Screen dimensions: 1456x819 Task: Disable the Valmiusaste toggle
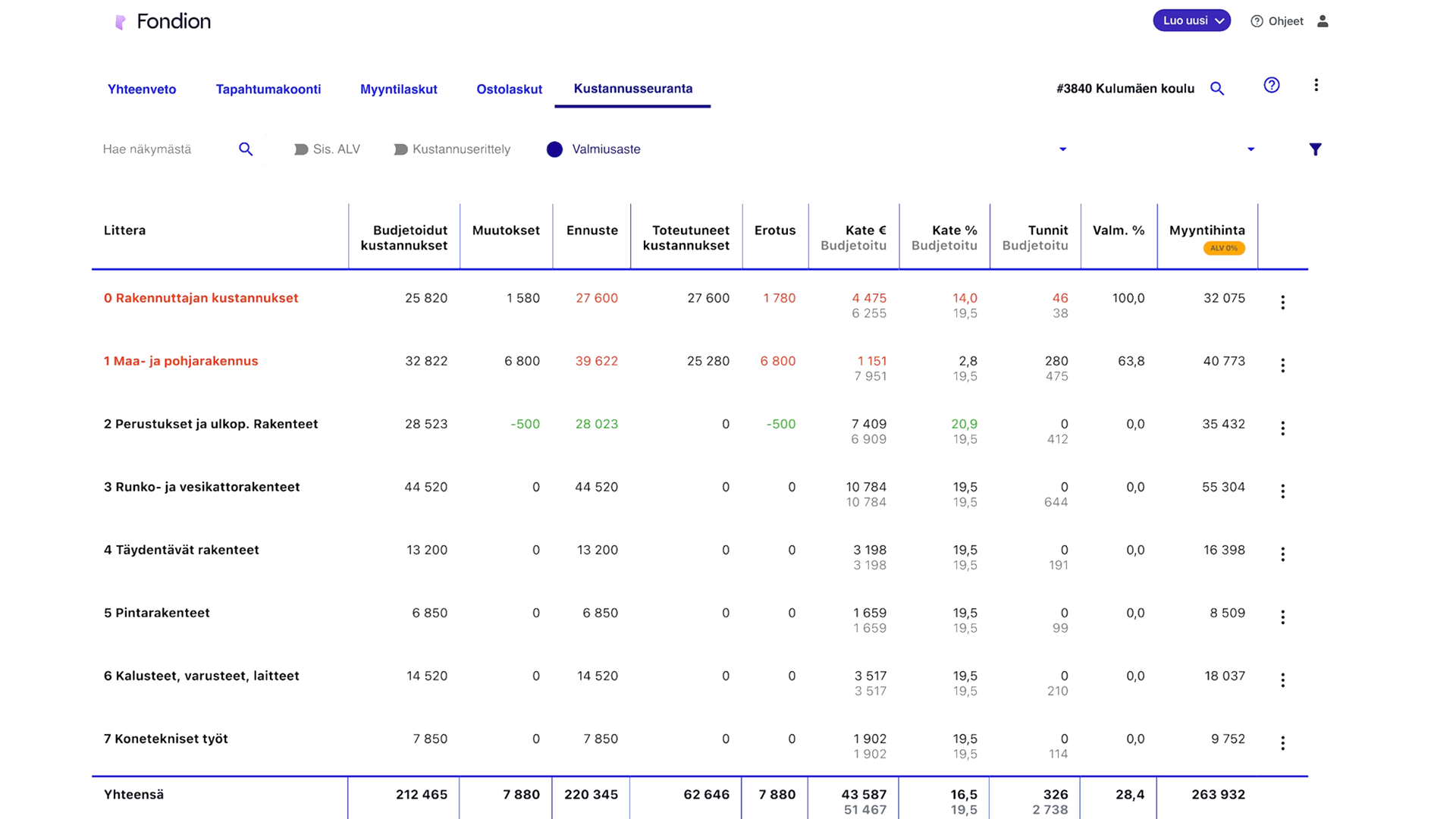pos(555,149)
